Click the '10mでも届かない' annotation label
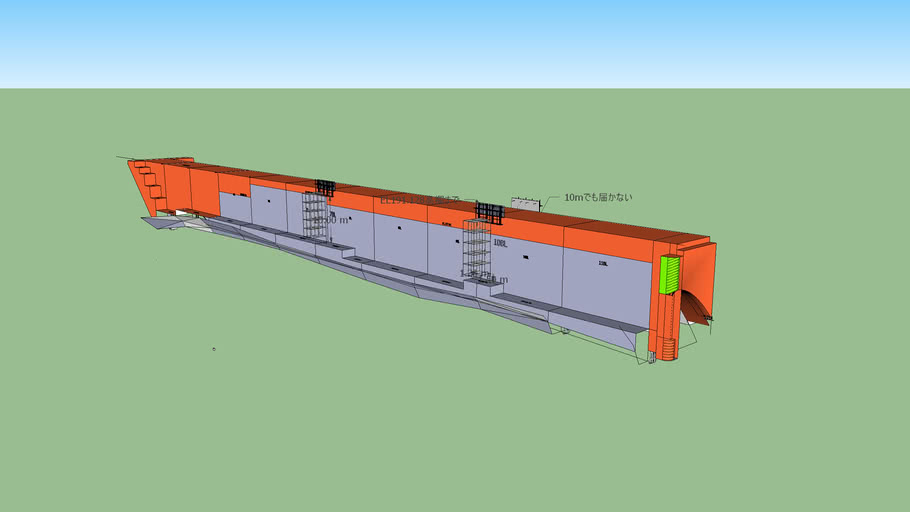This screenshot has height=512, width=910. pyautogui.click(x=598, y=197)
